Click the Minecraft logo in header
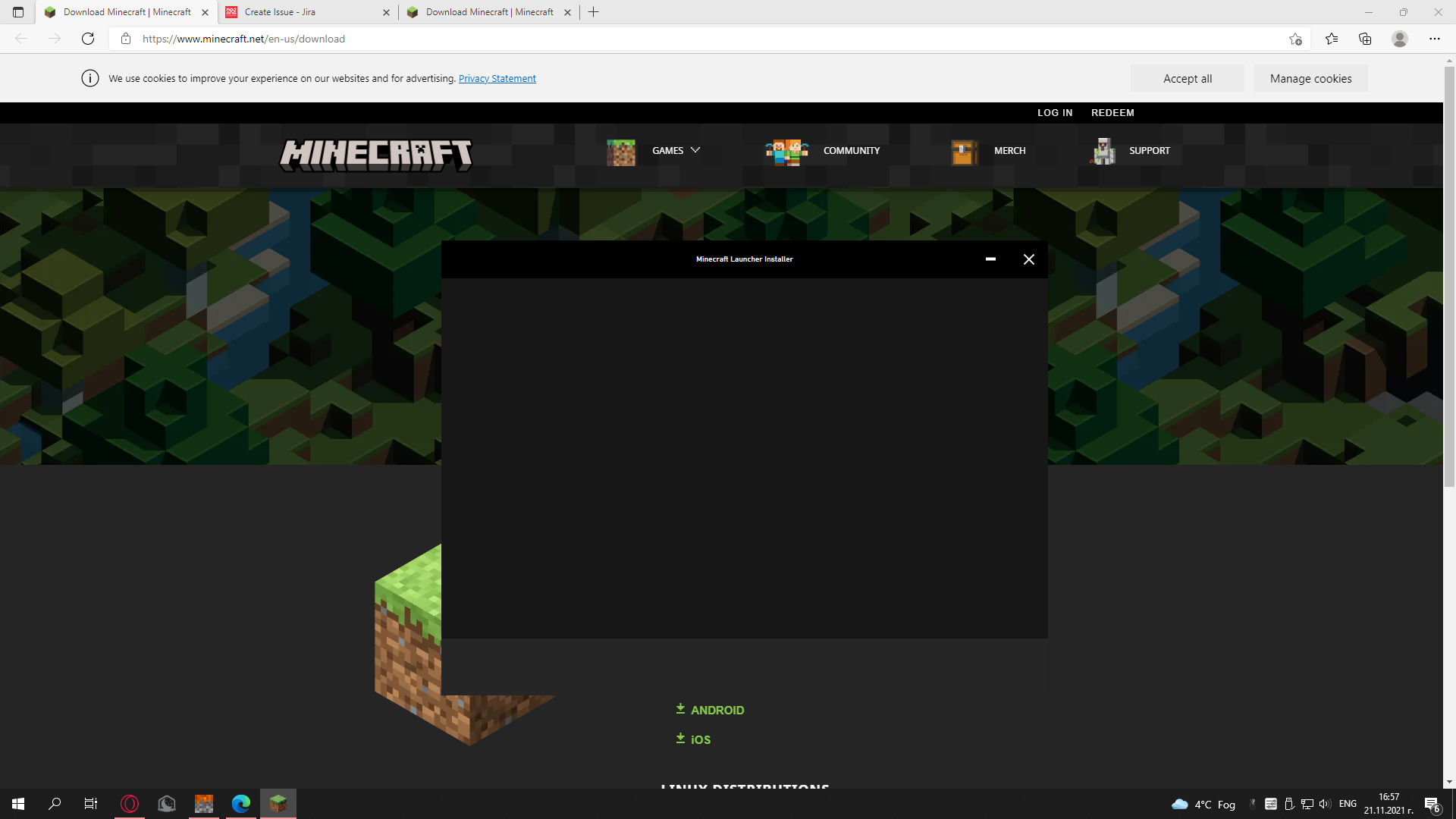Image resolution: width=1456 pixels, height=819 pixels. [376, 155]
